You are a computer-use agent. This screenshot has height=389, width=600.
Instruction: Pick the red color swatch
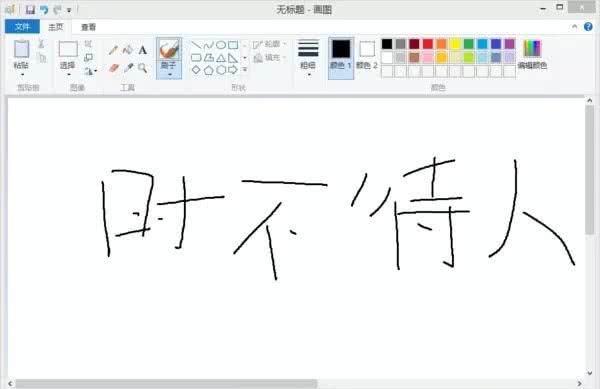pyautogui.click(x=428, y=44)
